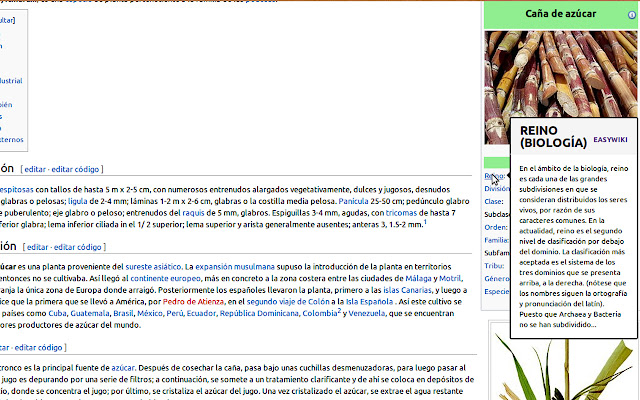Follow the Venezuela link
640x400 pixels.
(x=367, y=313)
